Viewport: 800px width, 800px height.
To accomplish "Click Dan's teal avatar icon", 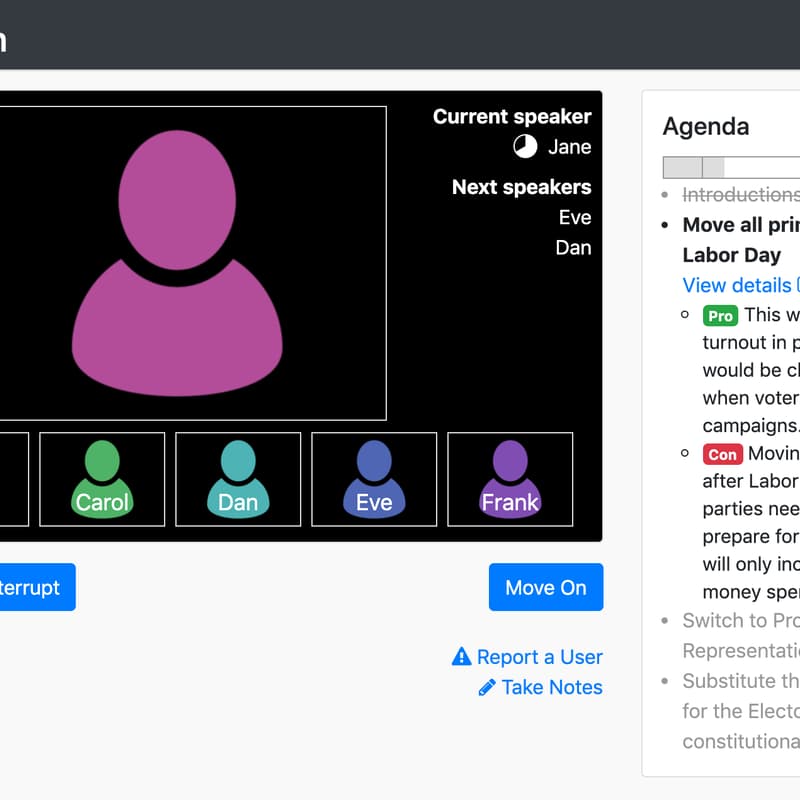I will tap(238, 479).
